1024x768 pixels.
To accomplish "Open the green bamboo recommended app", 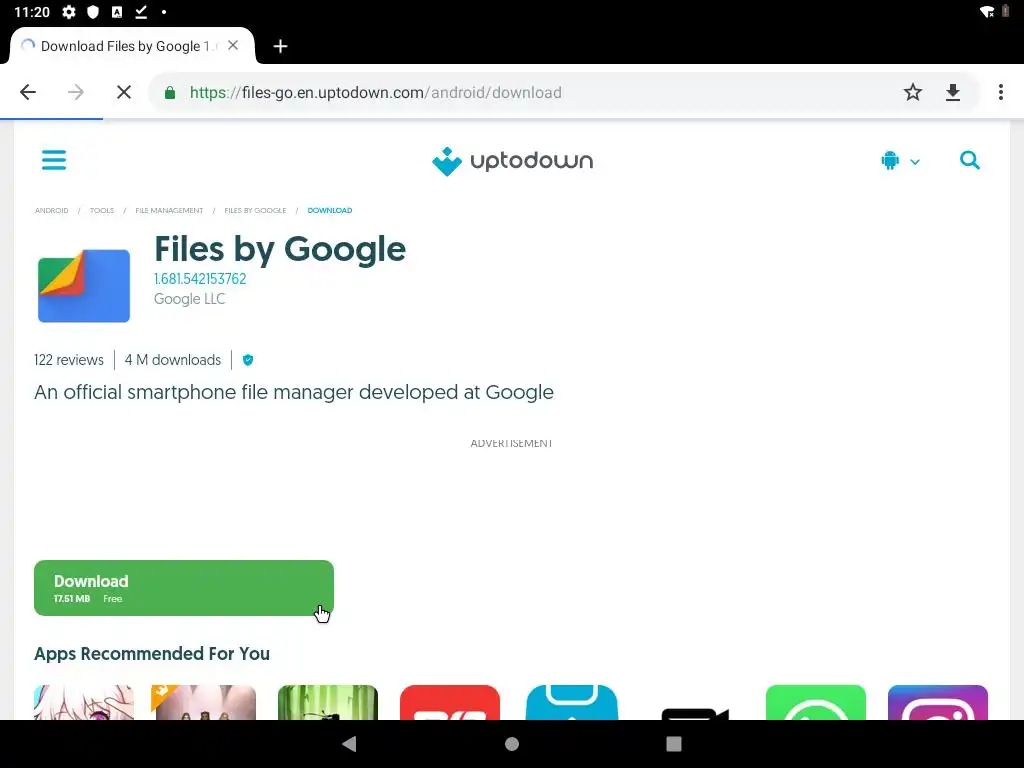I will tap(328, 703).
